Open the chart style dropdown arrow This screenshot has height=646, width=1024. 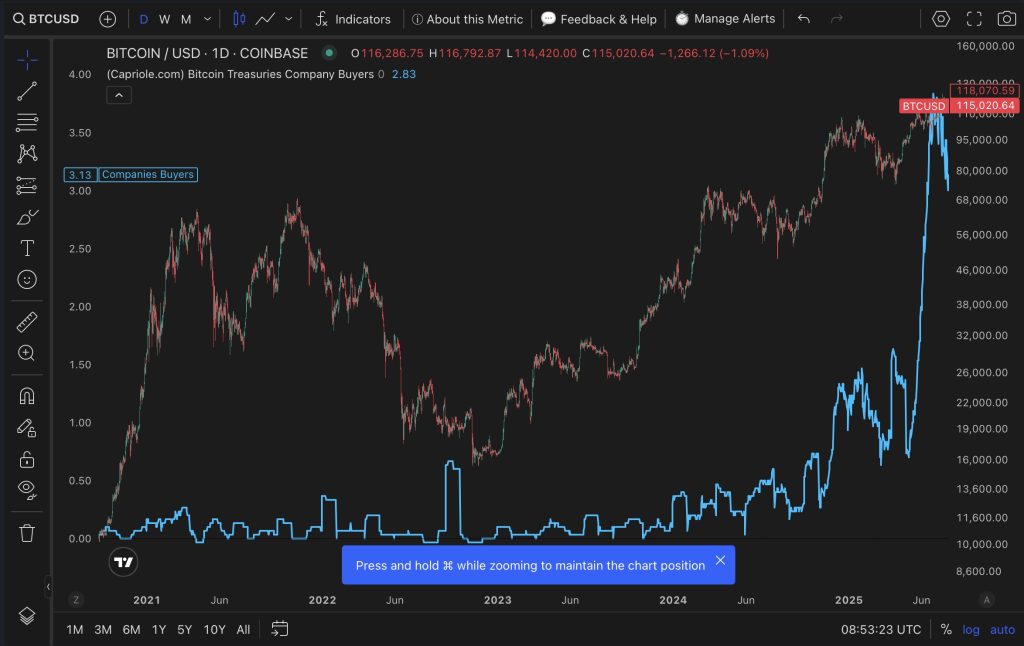(289, 19)
